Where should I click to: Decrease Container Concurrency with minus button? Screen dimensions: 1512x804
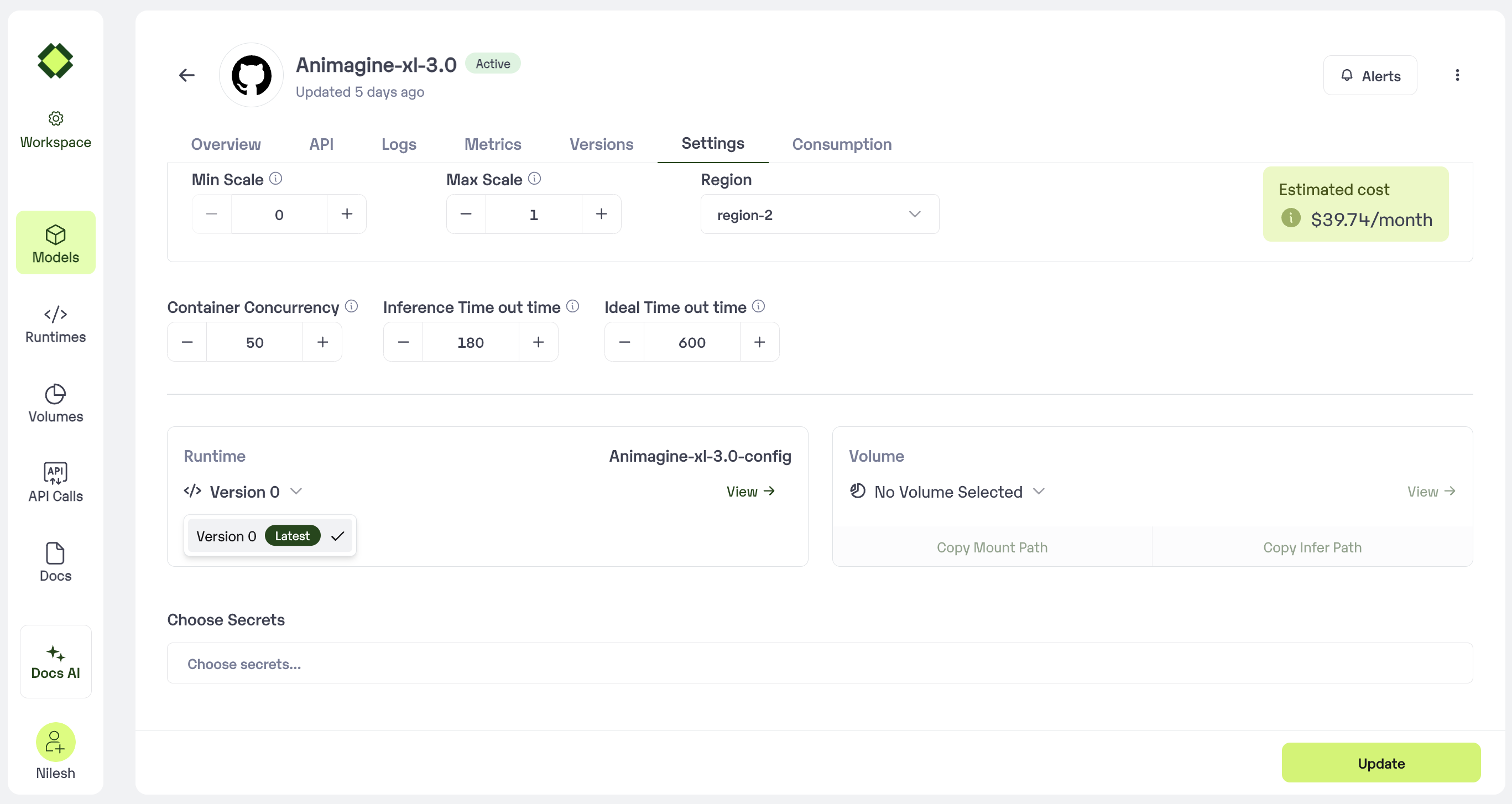click(187, 342)
